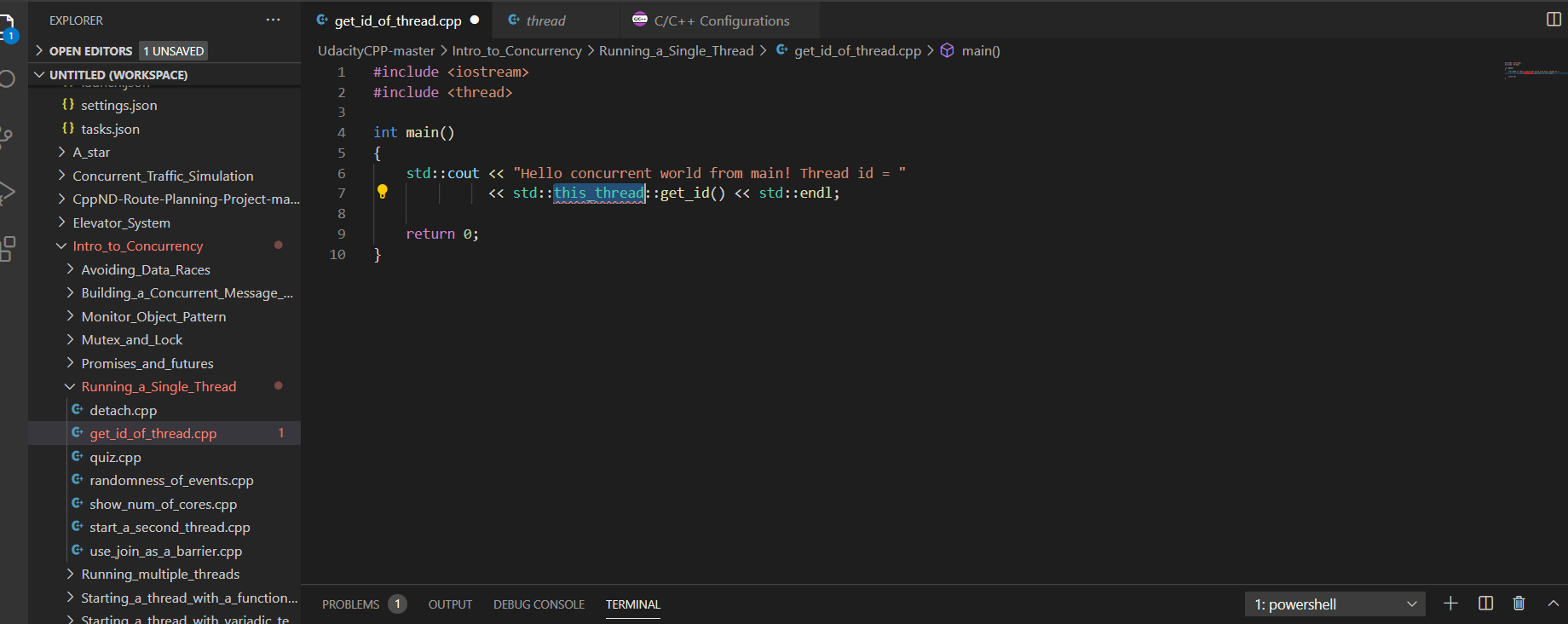This screenshot has height=624, width=1568.
Task: Kill terminal with trash icon
Action: 1519,604
